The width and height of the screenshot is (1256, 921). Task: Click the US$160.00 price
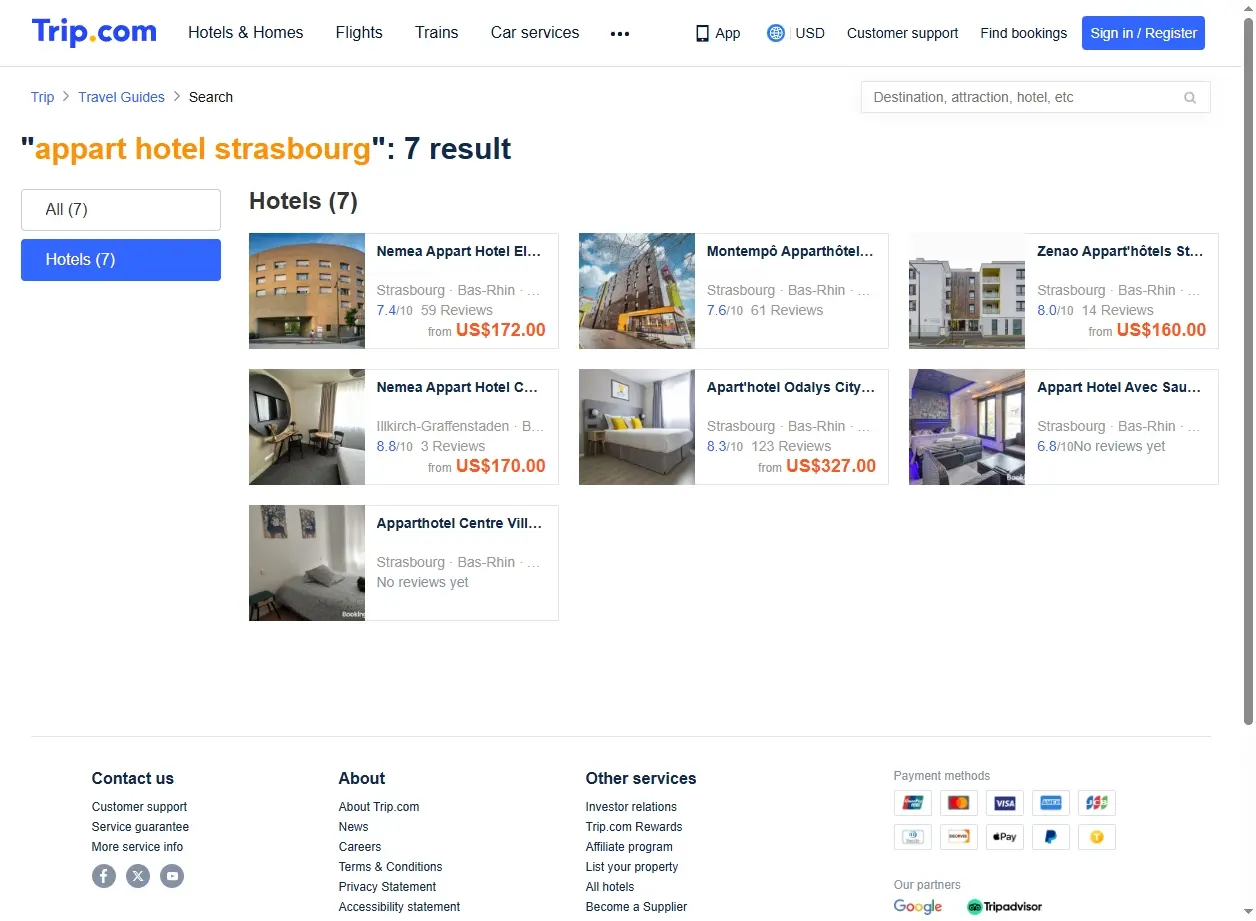[1161, 330]
